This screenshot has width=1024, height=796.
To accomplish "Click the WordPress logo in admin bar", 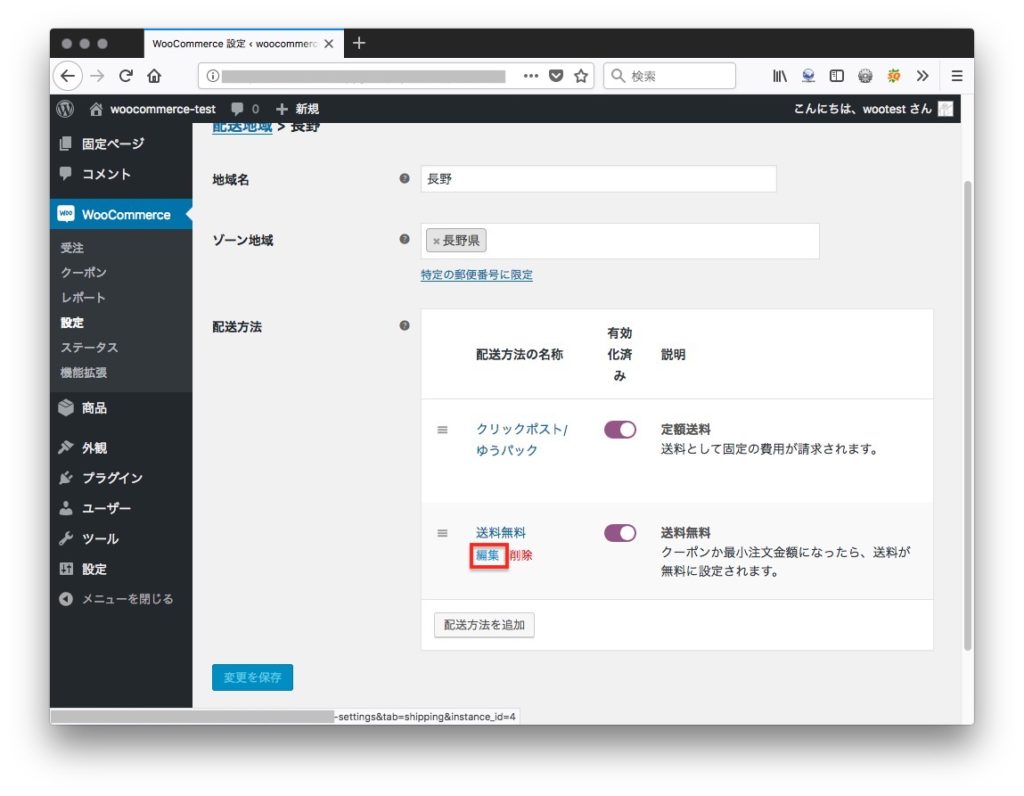I will (66, 109).
